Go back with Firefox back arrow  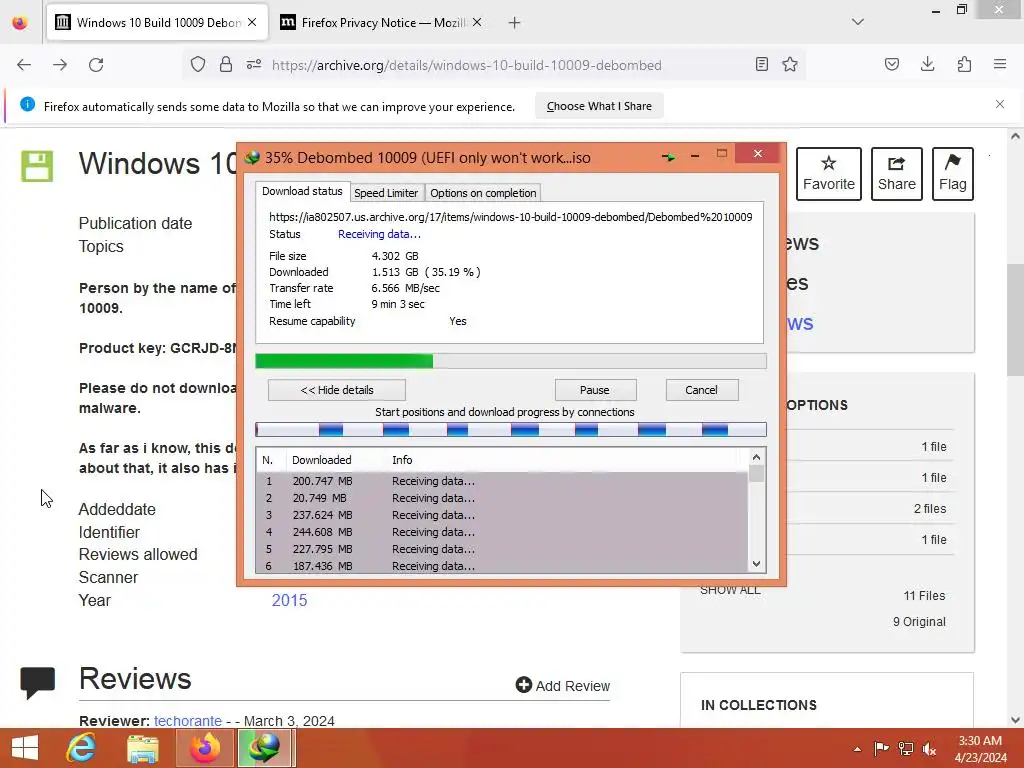tap(24, 65)
